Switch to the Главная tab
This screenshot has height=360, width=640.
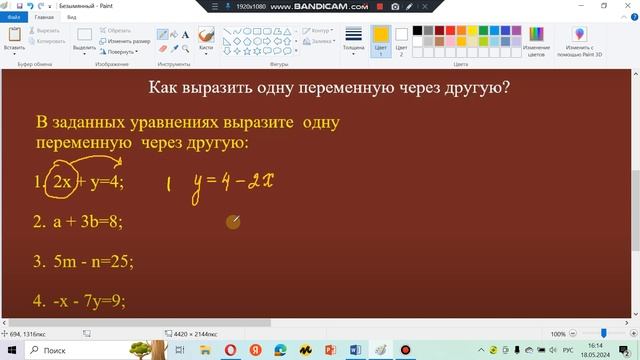pos(44,17)
